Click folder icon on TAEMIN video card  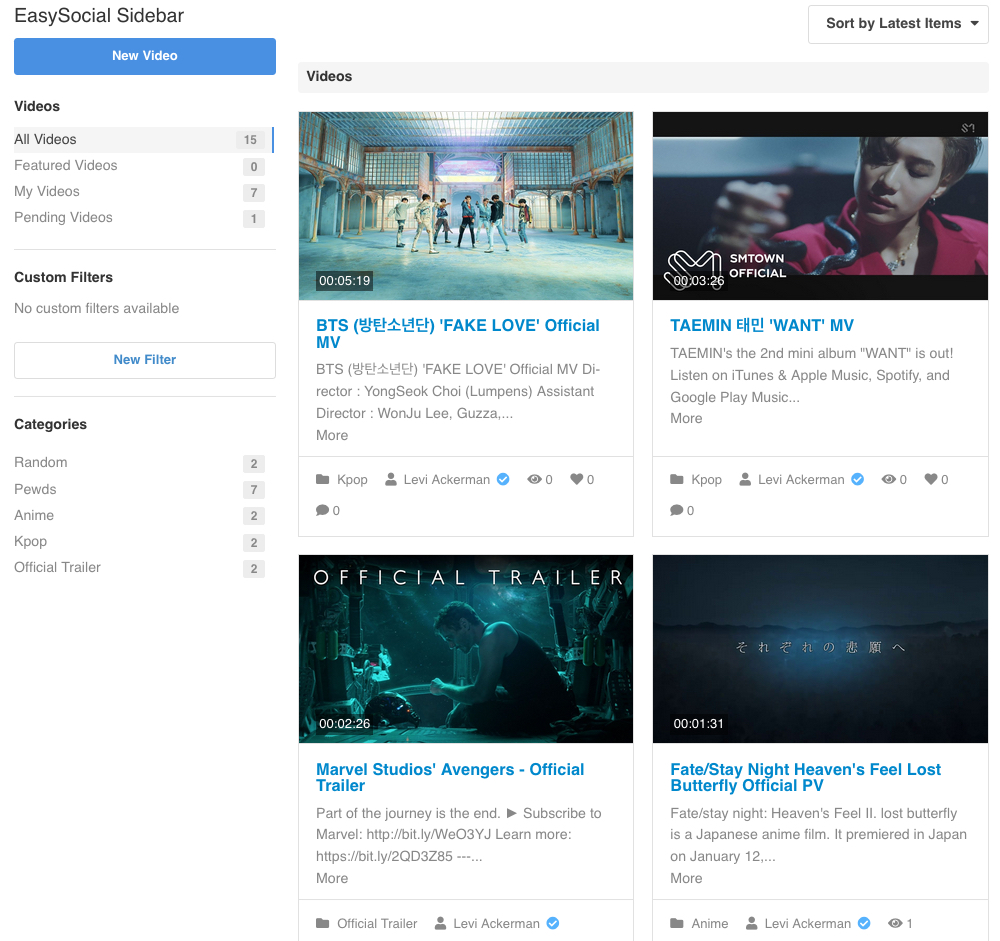point(677,479)
